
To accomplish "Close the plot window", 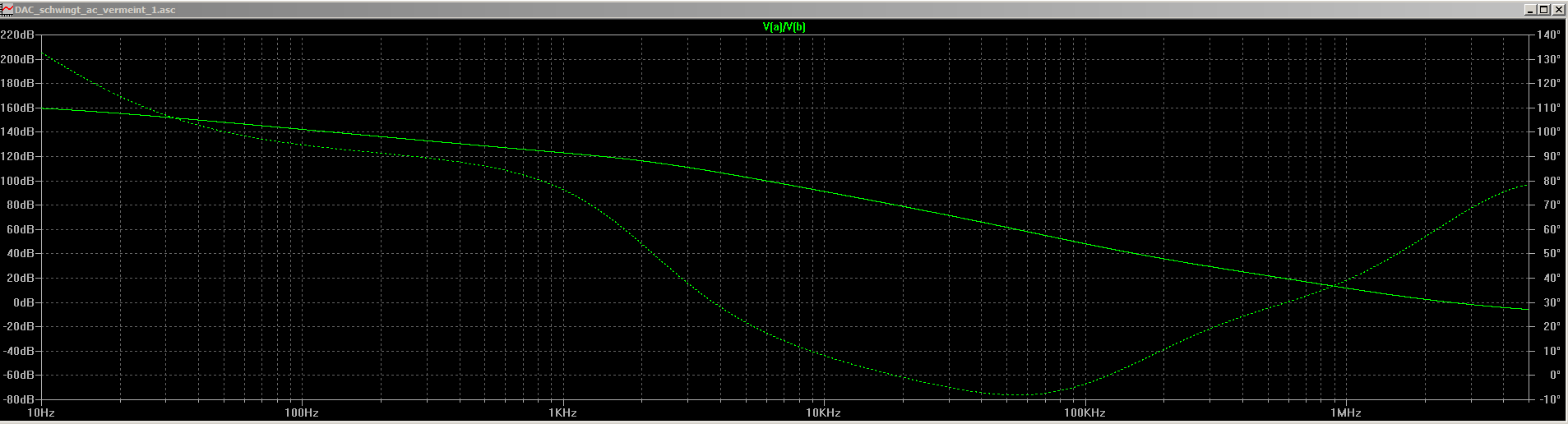I will [1558, 10].
